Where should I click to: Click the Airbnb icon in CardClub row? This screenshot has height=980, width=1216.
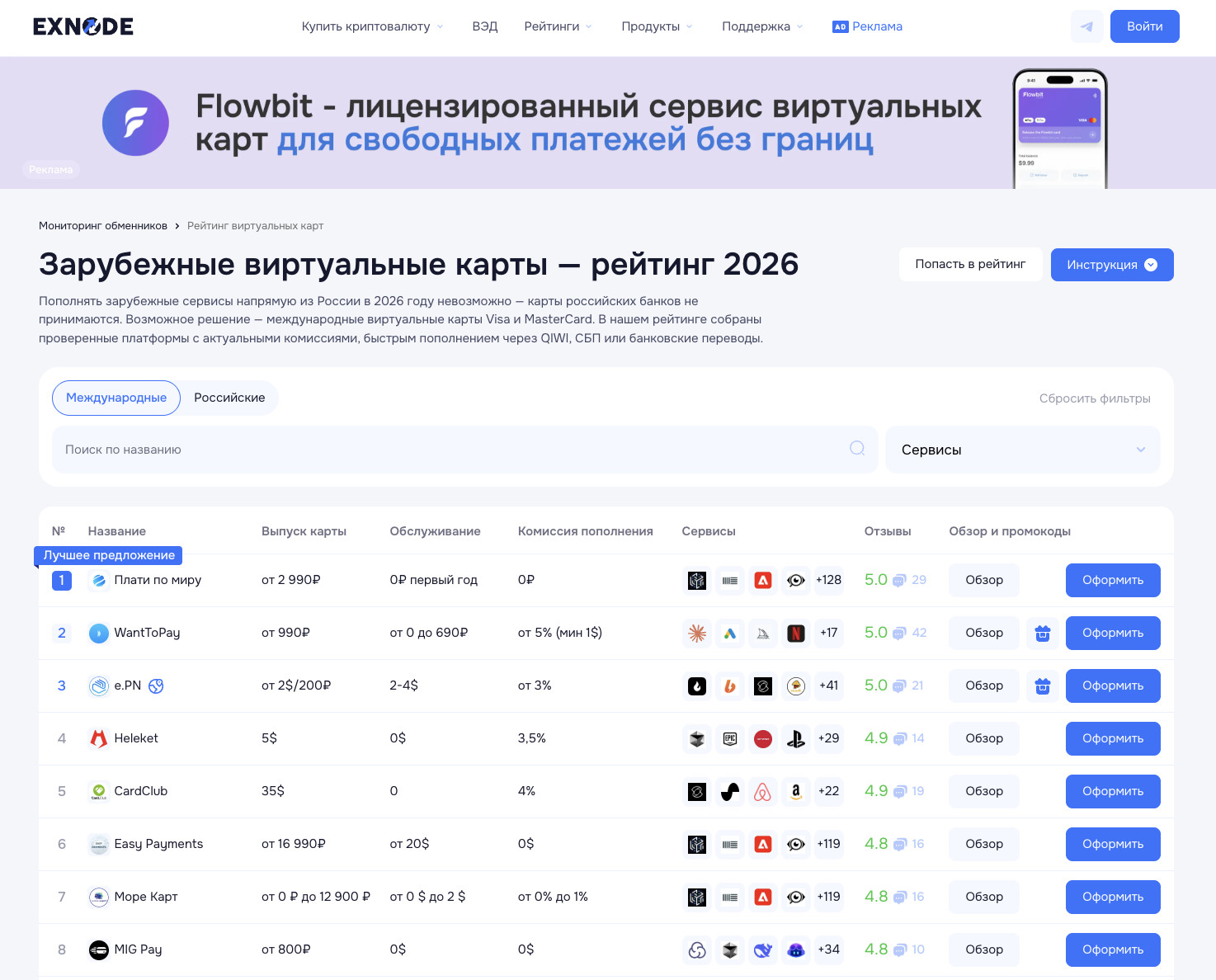tap(763, 791)
